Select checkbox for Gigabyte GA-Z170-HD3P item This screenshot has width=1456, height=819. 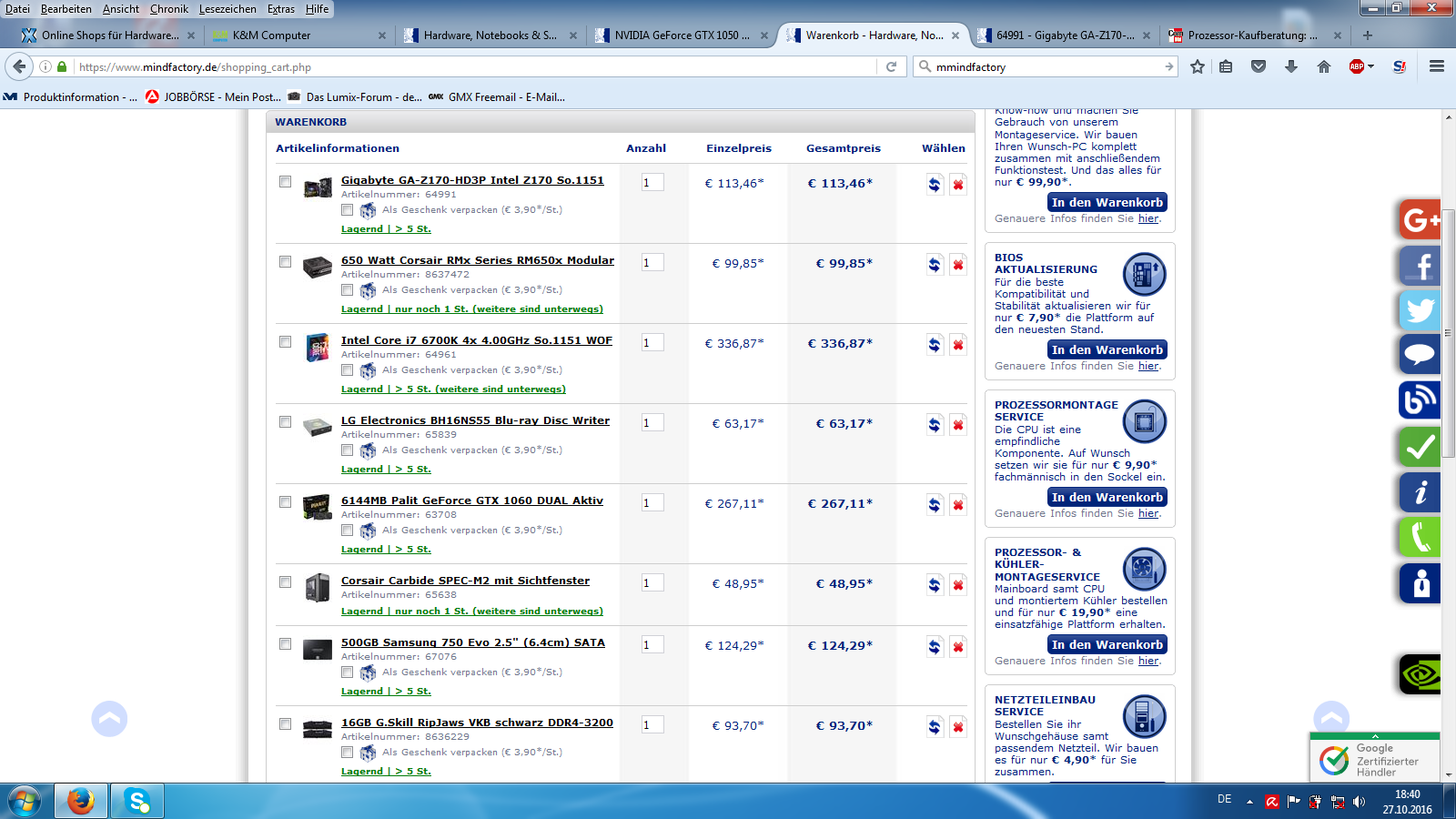click(285, 182)
